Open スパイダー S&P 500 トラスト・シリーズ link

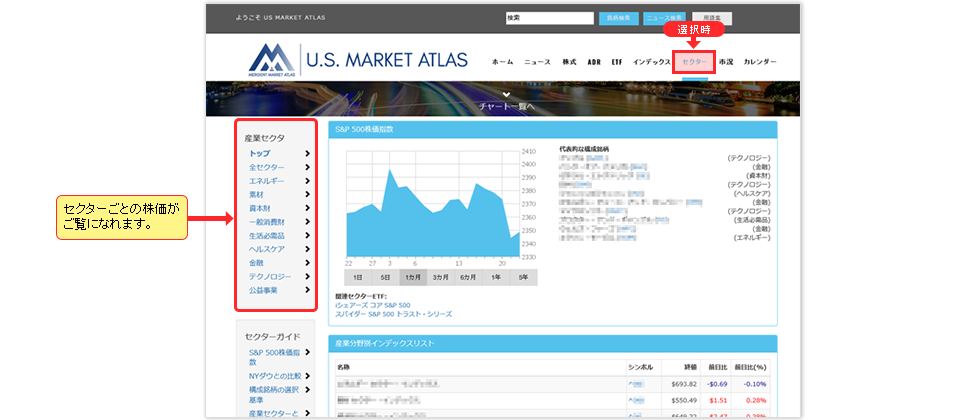pyautogui.click(x=393, y=314)
